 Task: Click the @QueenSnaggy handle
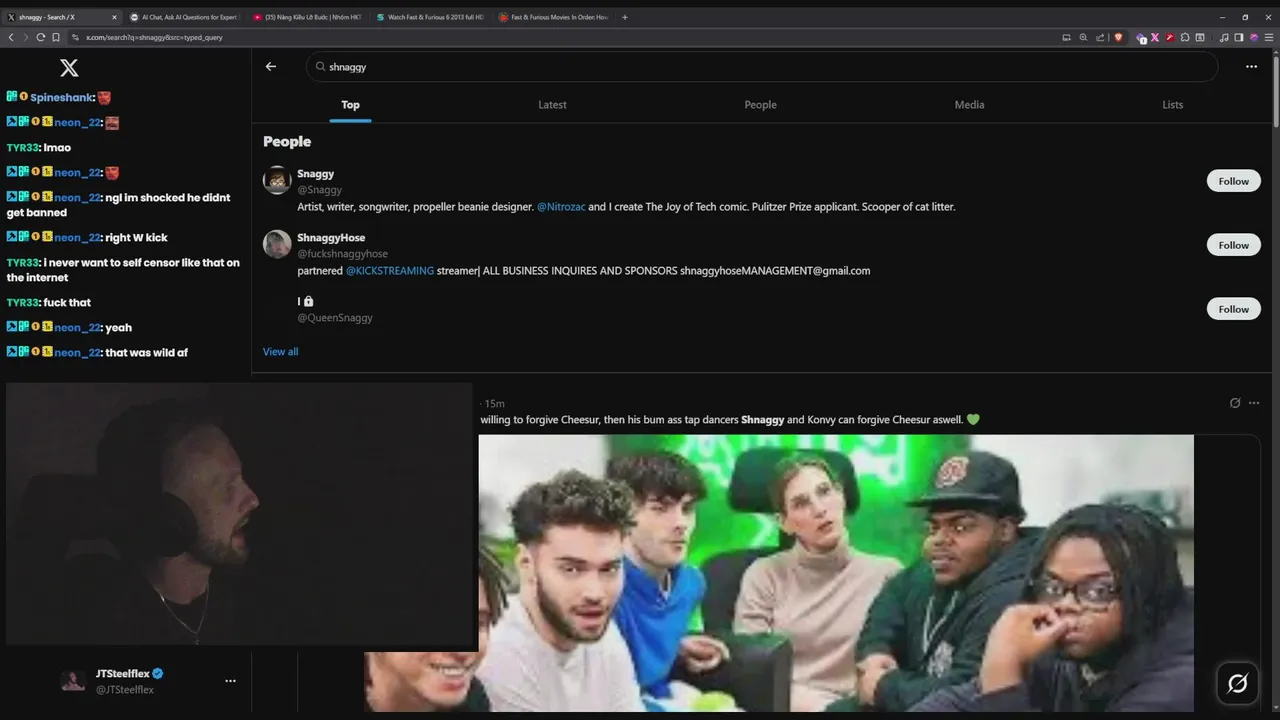pos(335,317)
